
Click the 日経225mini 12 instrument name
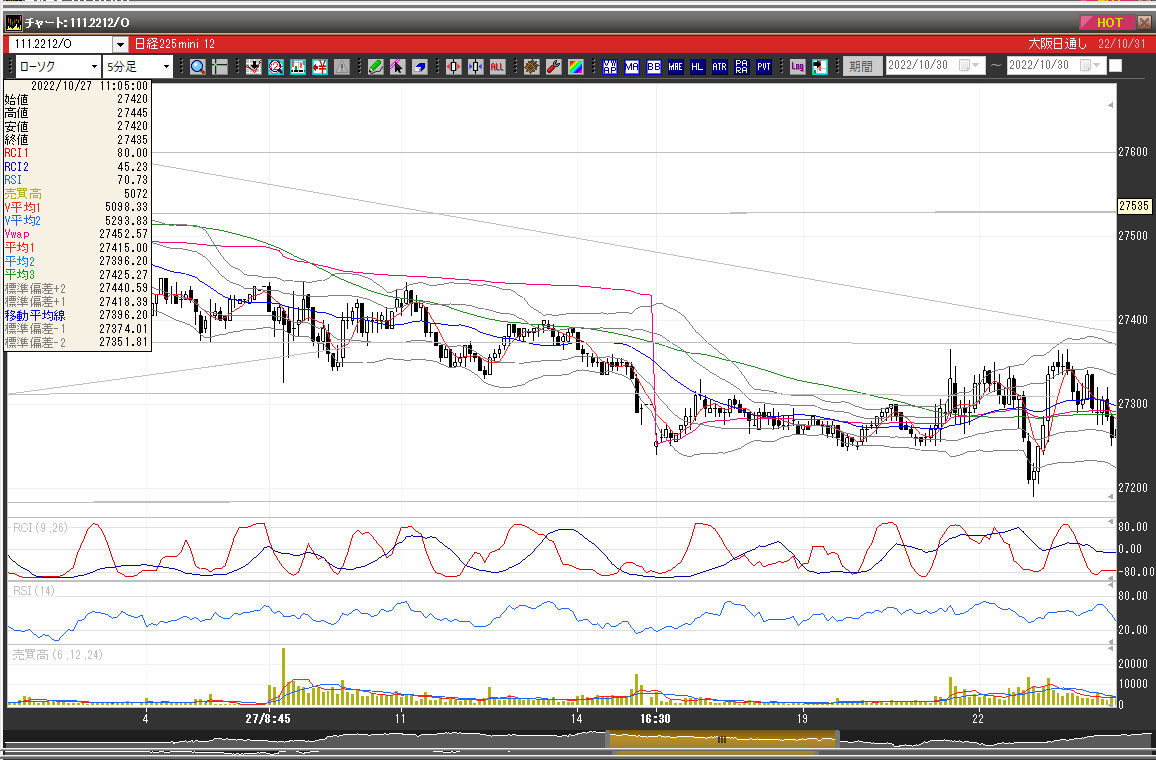click(175, 44)
